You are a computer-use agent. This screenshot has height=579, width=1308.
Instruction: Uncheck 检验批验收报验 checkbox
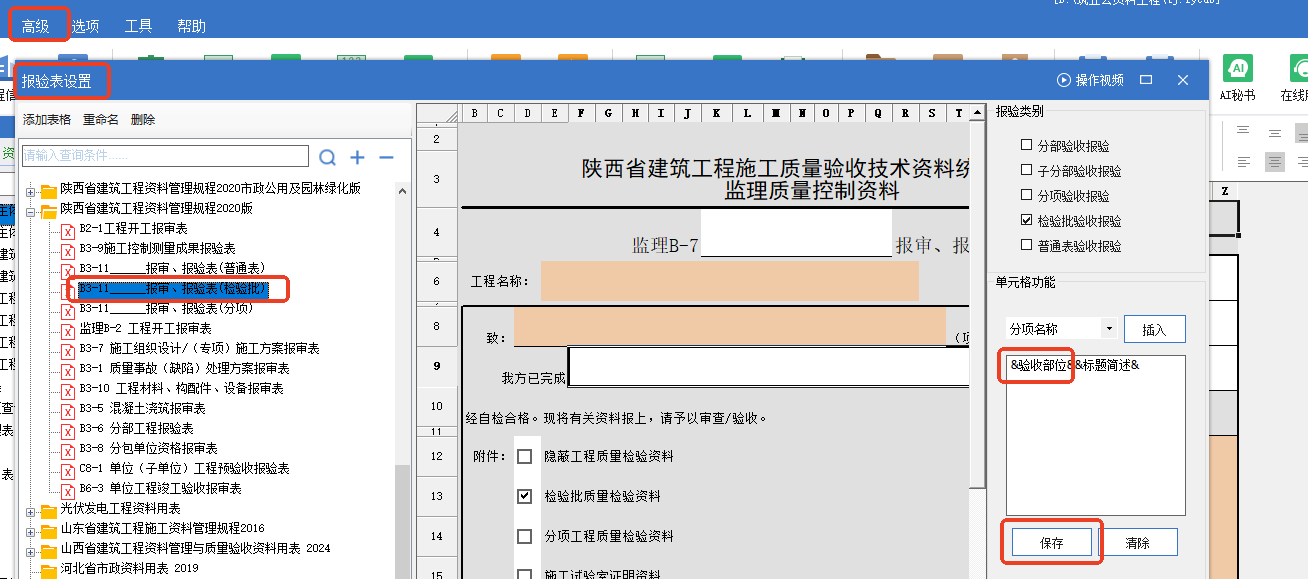tap(1026, 221)
